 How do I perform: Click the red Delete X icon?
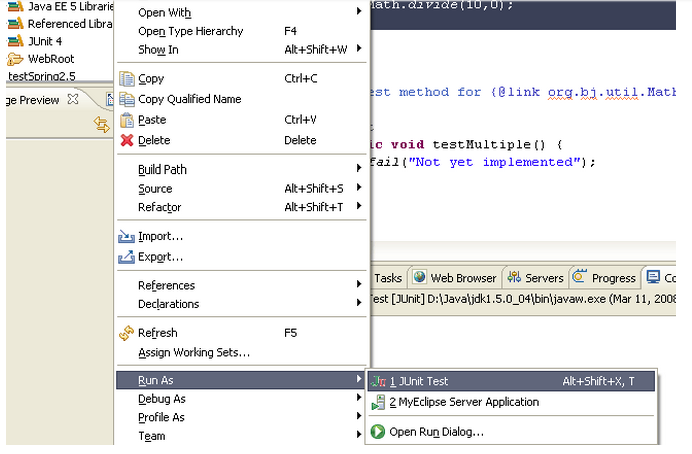pos(127,141)
